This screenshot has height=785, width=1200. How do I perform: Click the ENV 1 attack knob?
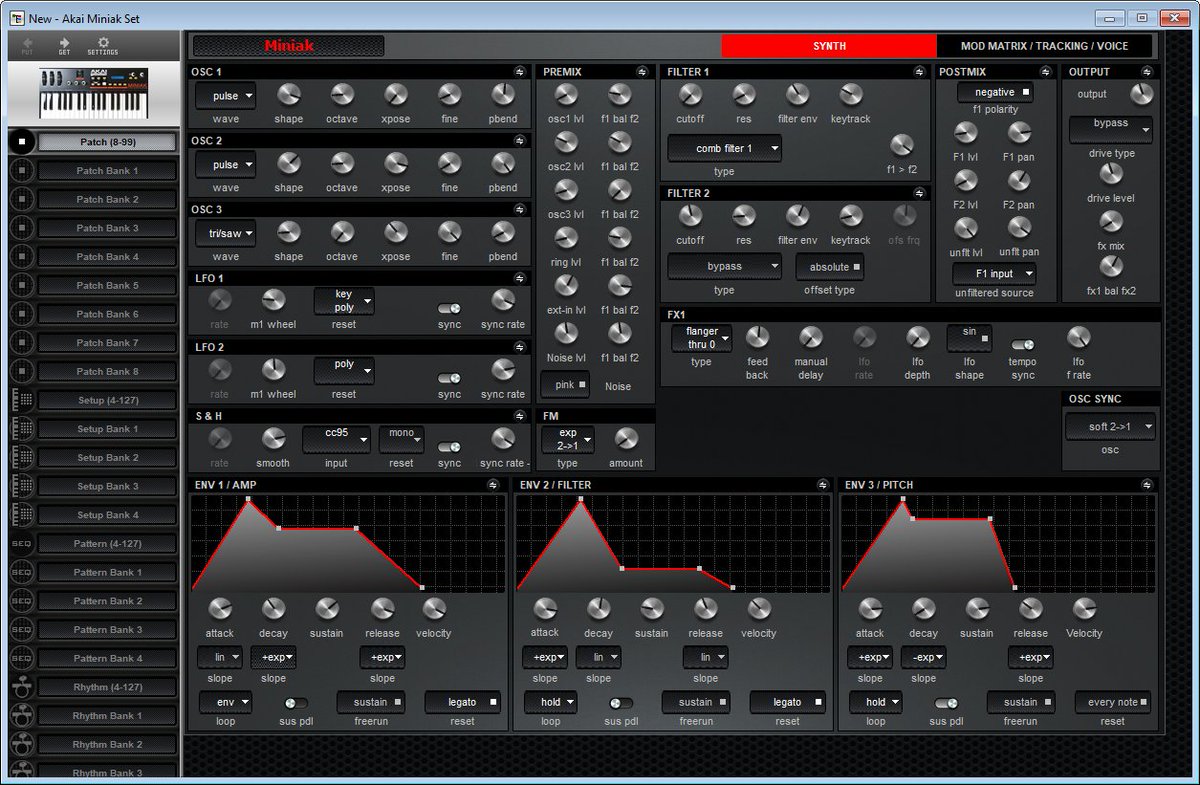(219, 608)
